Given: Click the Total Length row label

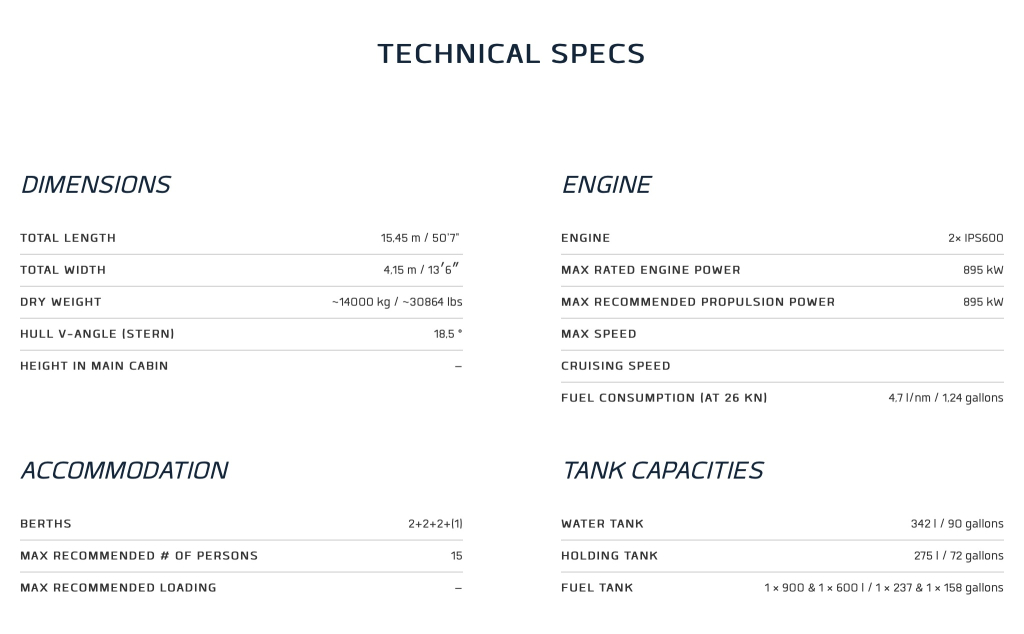Looking at the screenshot, I should click(68, 238).
